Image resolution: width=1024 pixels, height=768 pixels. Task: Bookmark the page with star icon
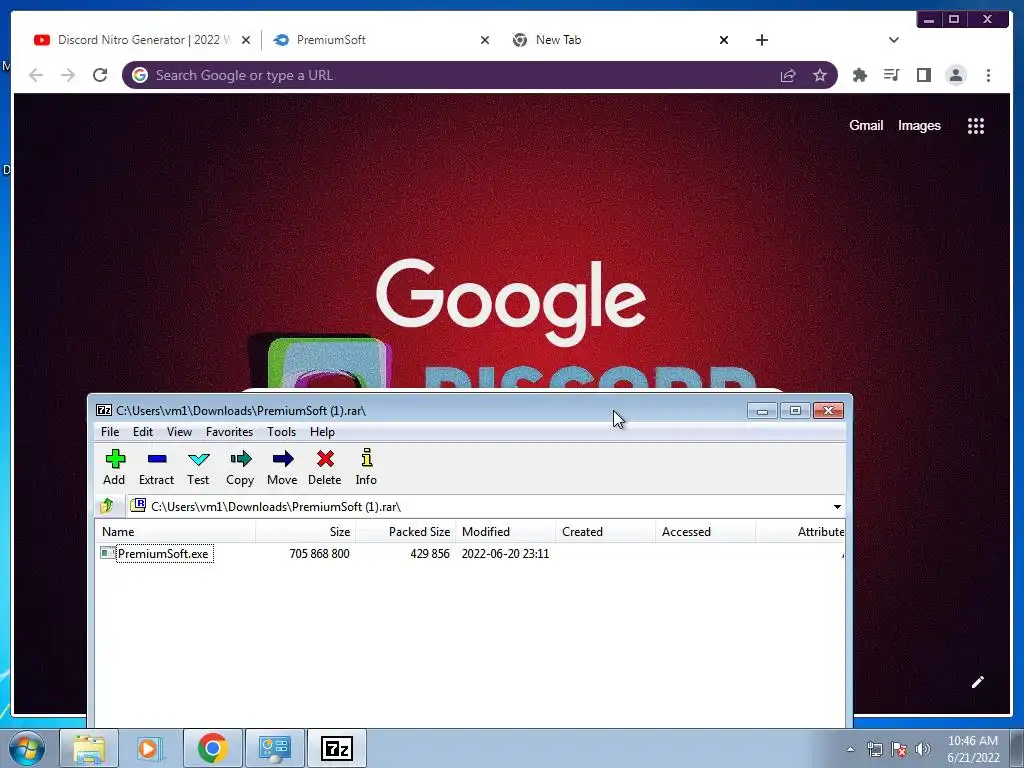pyautogui.click(x=820, y=75)
